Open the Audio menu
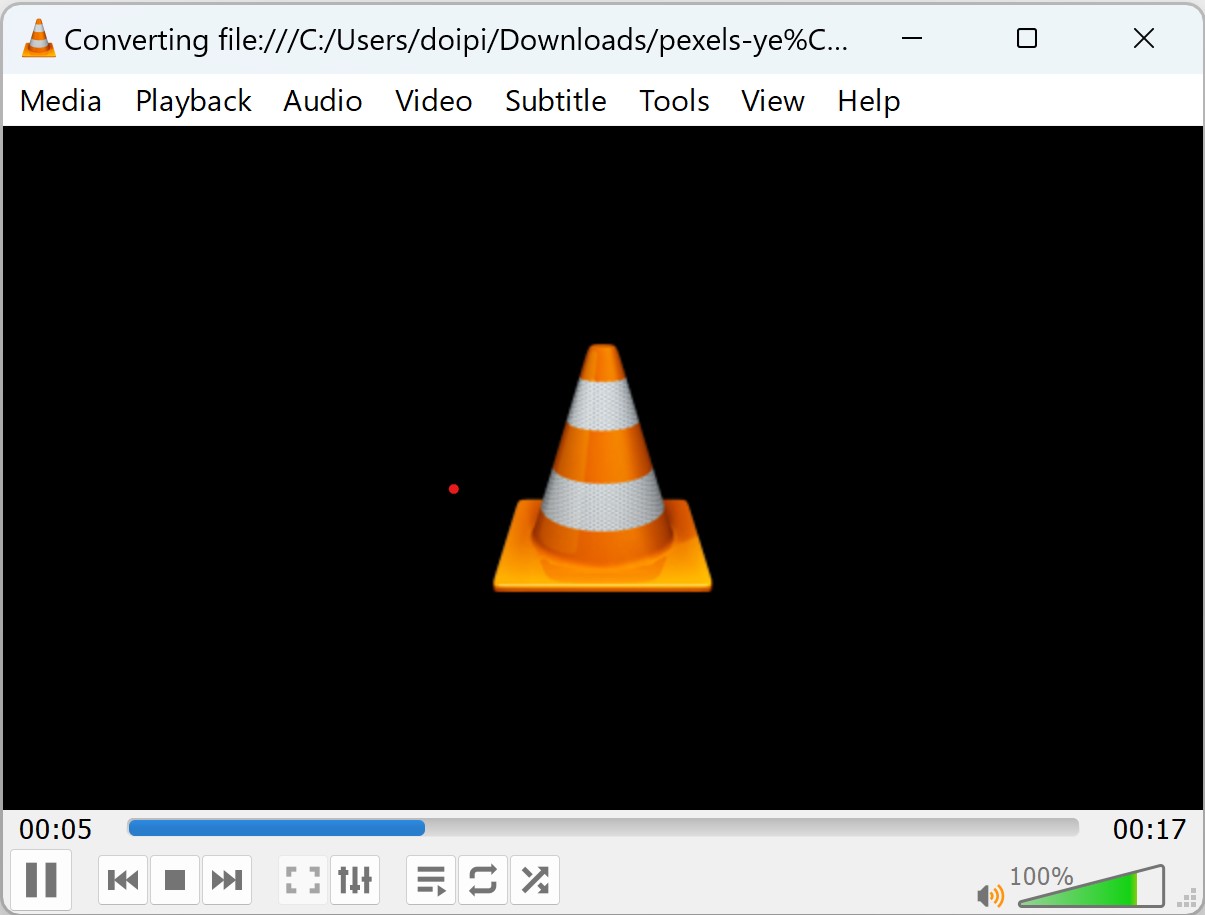This screenshot has height=915, width=1205. click(x=323, y=101)
